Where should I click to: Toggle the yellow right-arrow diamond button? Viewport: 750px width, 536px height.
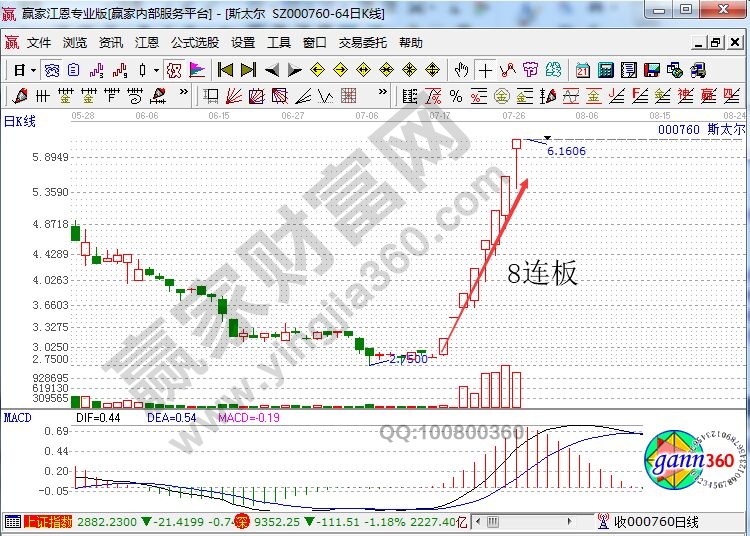click(x=341, y=70)
